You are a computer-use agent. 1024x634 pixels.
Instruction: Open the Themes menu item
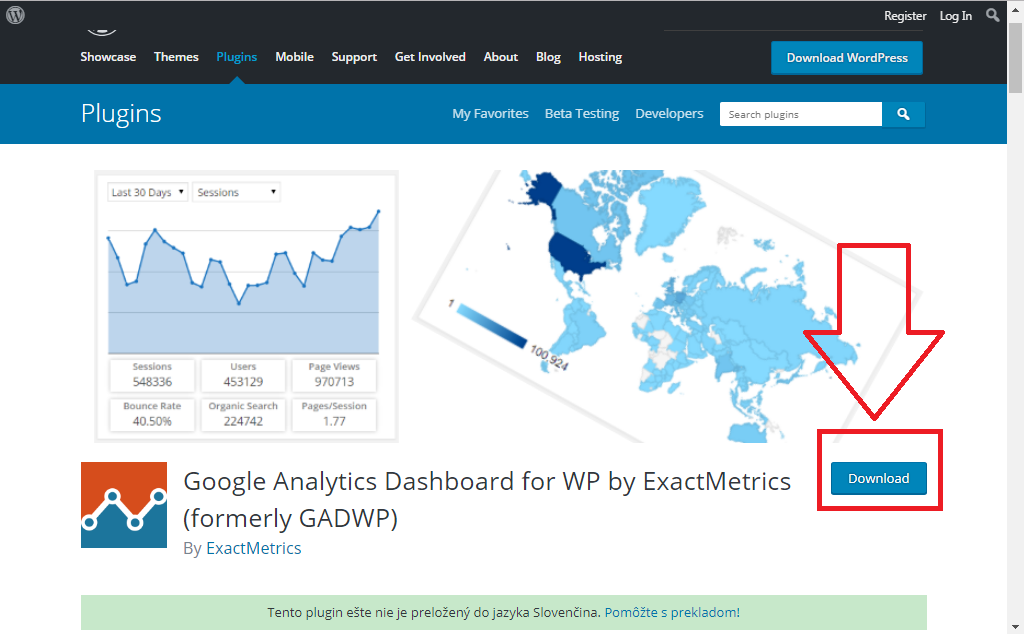pos(176,57)
